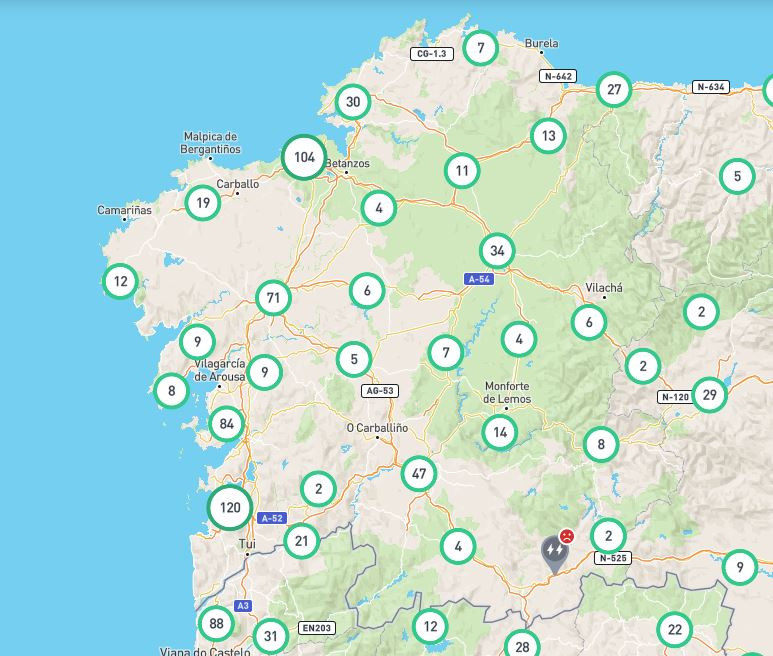Click the N-642 road shield
773x656 pixels.
[558, 76]
